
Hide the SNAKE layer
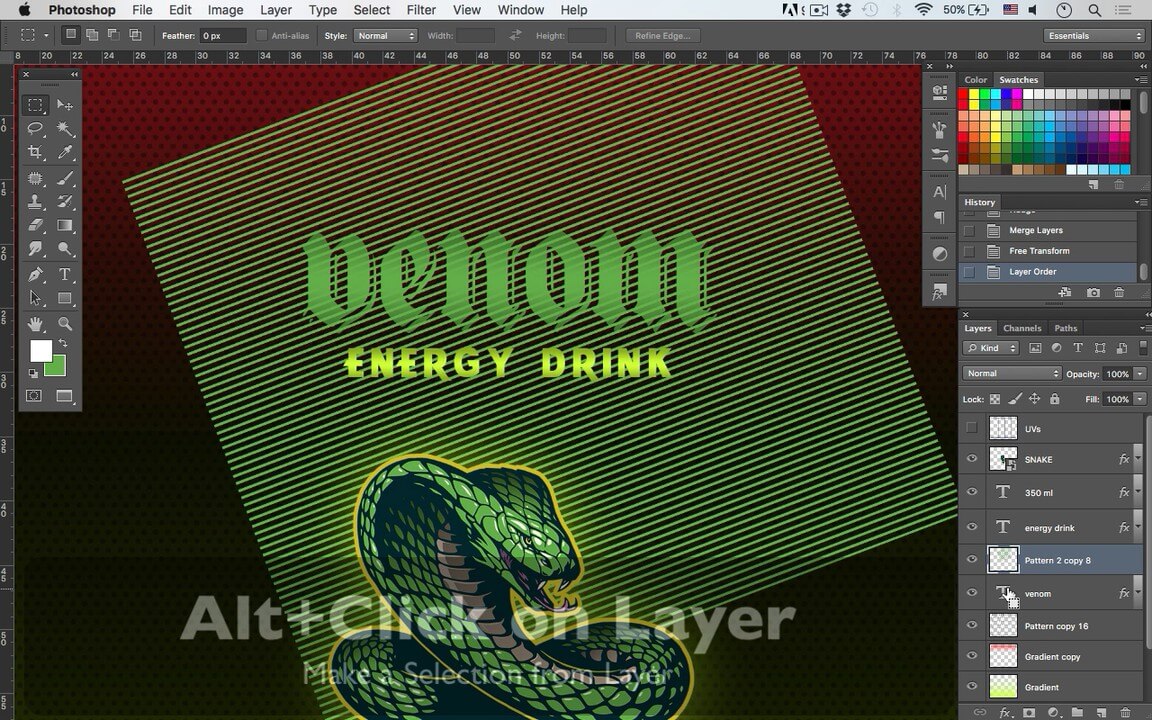[x=971, y=459]
